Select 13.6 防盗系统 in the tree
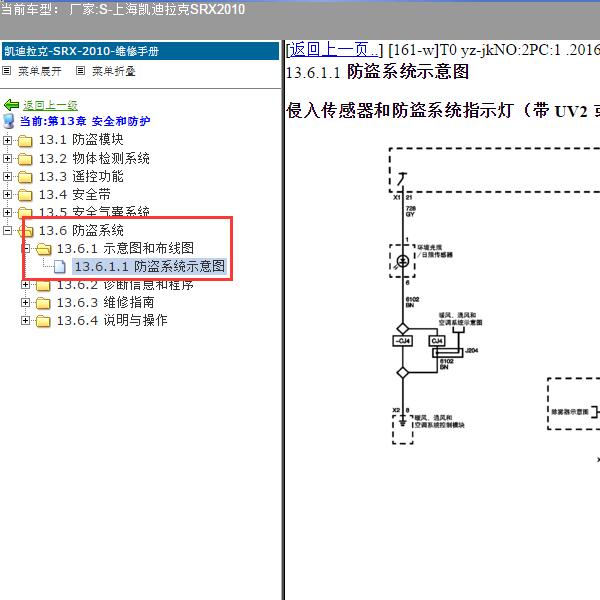 pos(81,230)
